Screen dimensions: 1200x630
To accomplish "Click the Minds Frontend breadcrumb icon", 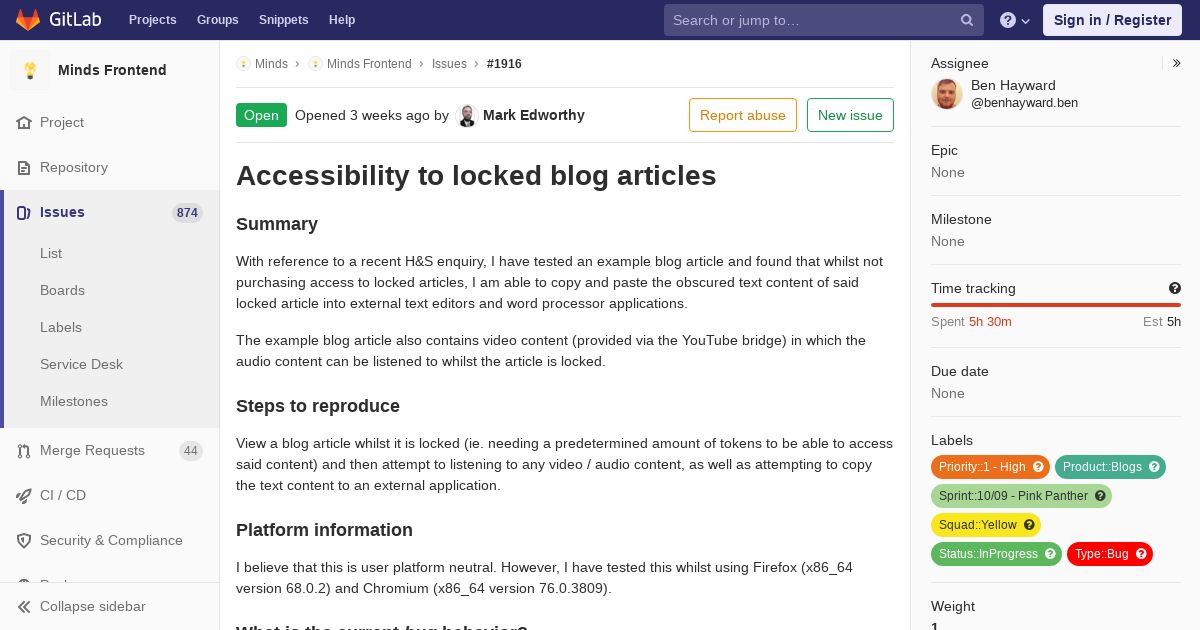I will (315, 63).
